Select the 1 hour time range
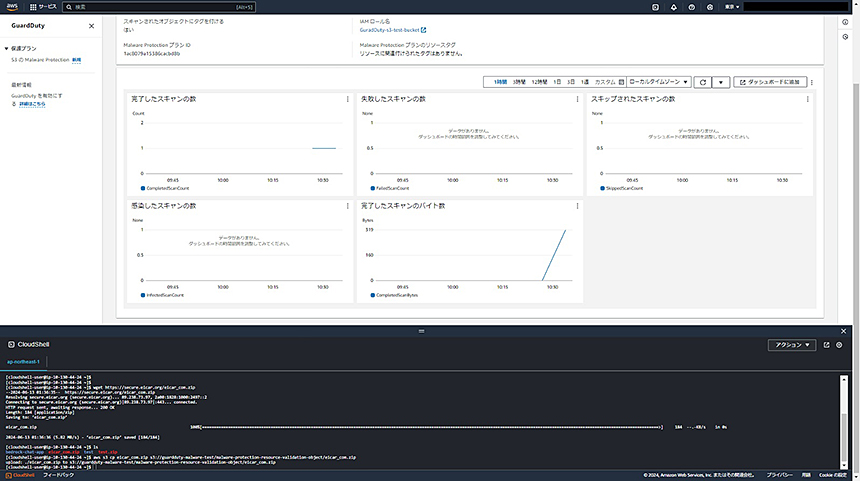 500,82
